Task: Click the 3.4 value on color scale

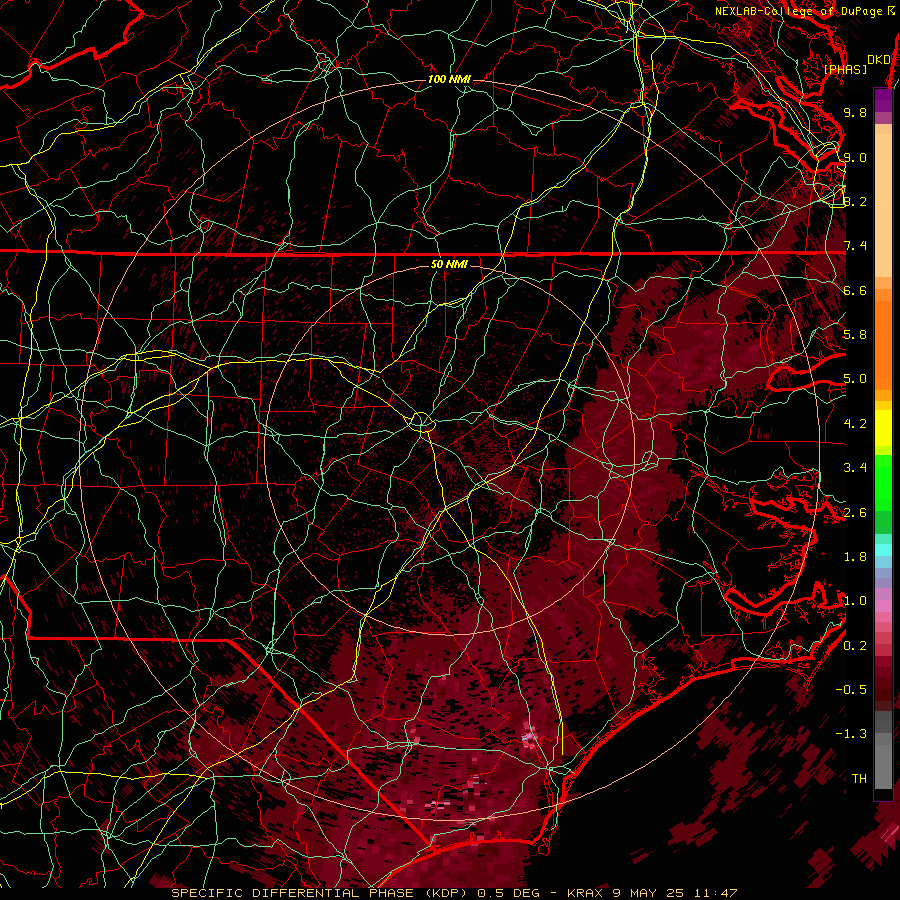Action: click(x=855, y=468)
